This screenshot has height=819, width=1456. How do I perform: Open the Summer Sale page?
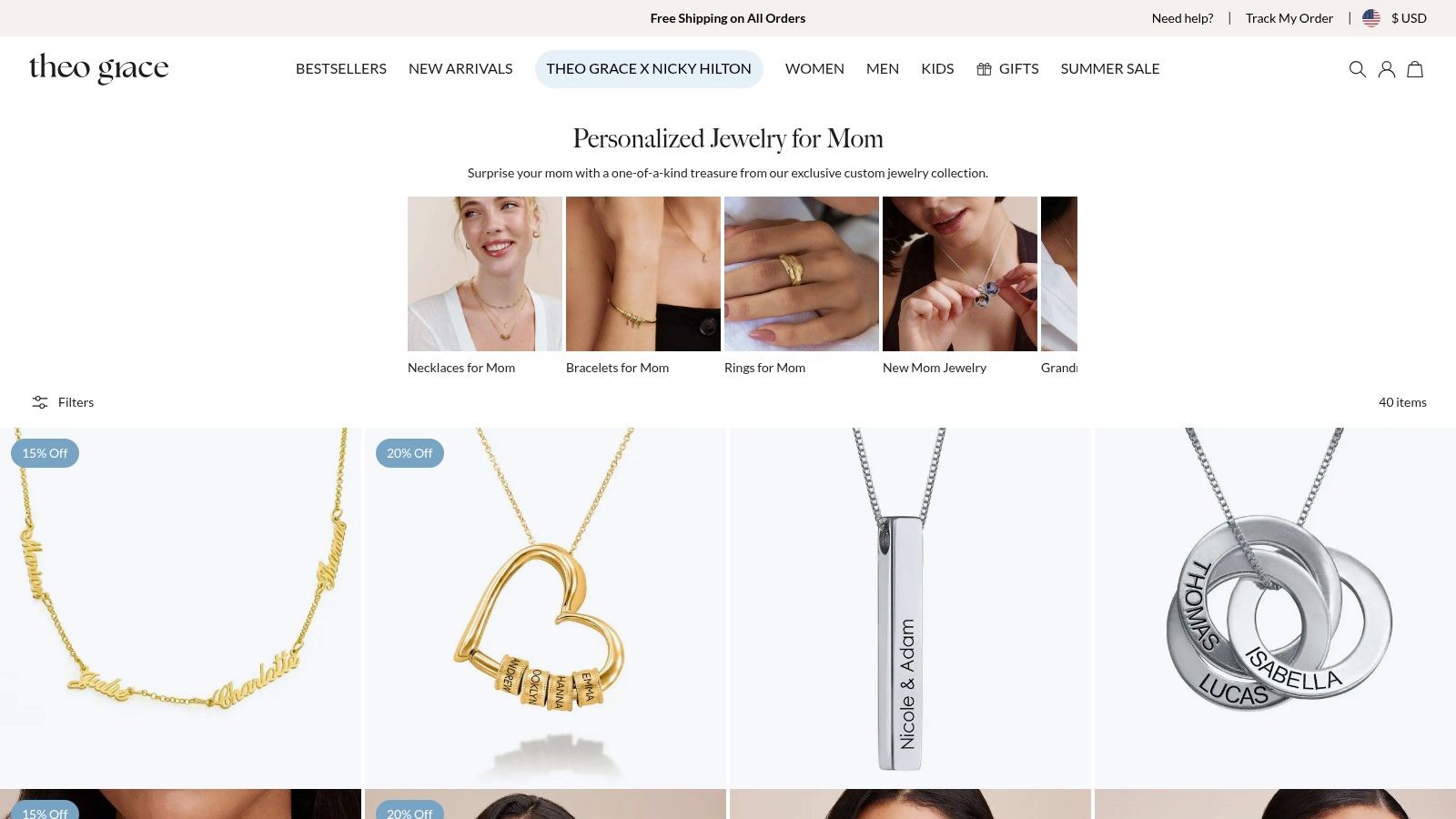tap(1110, 69)
